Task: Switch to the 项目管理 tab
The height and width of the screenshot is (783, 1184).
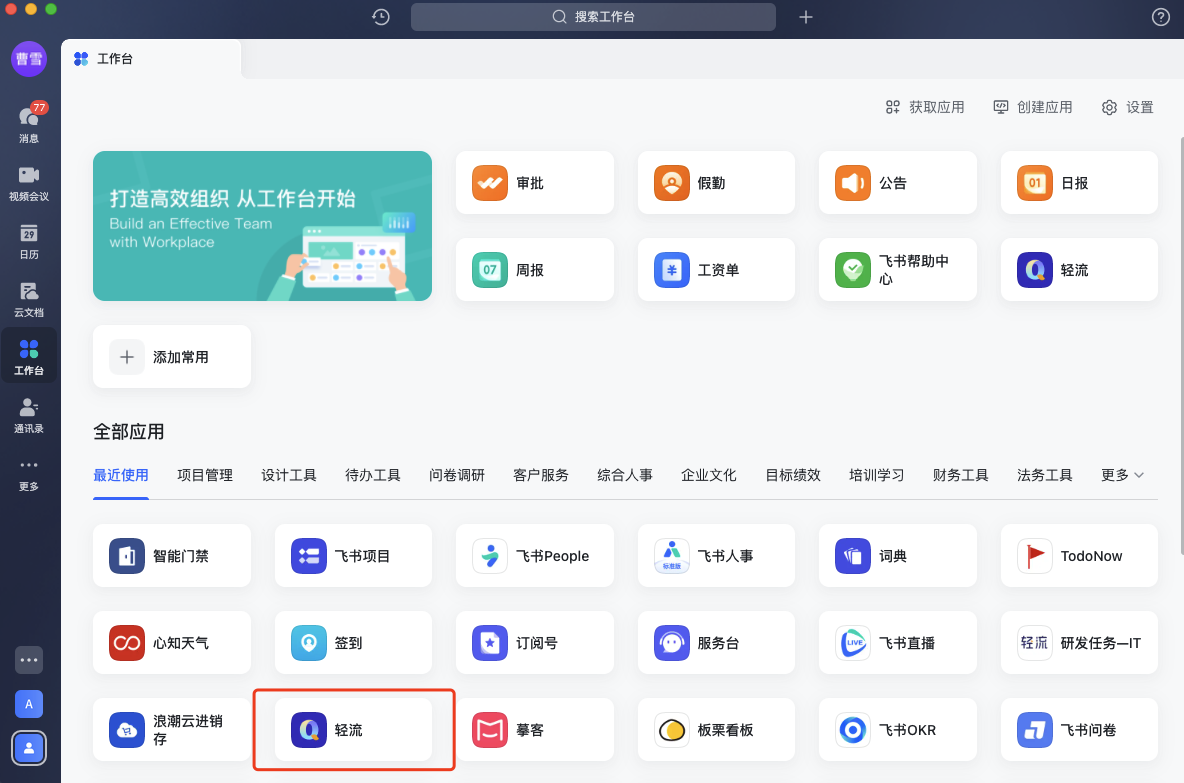Action: click(205, 475)
